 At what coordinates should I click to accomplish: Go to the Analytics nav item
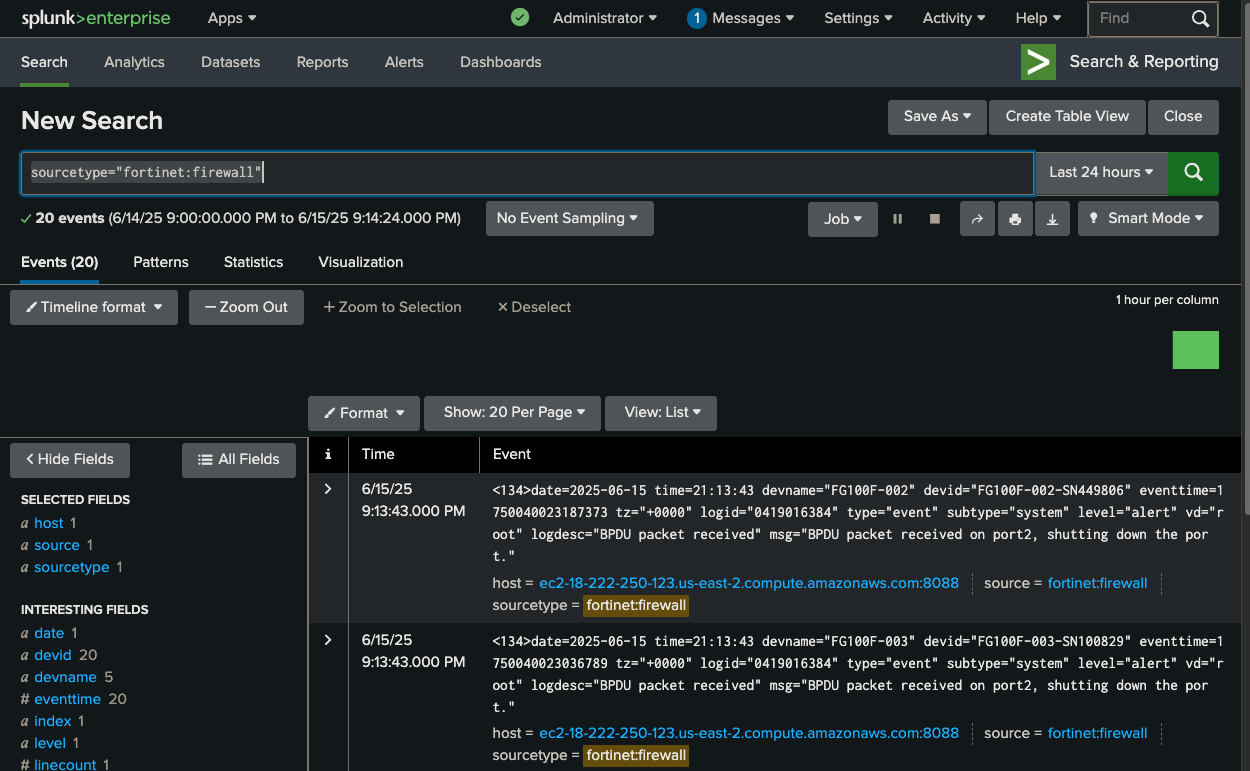134,62
